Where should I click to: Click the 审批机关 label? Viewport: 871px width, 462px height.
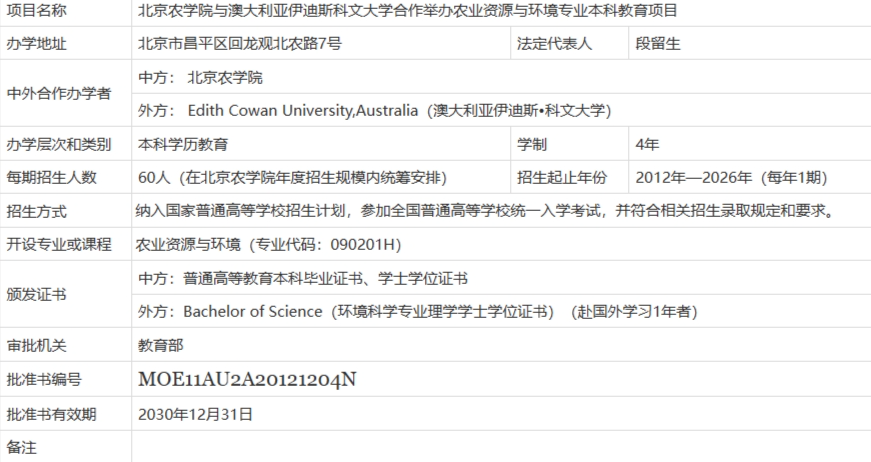click(36, 345)
